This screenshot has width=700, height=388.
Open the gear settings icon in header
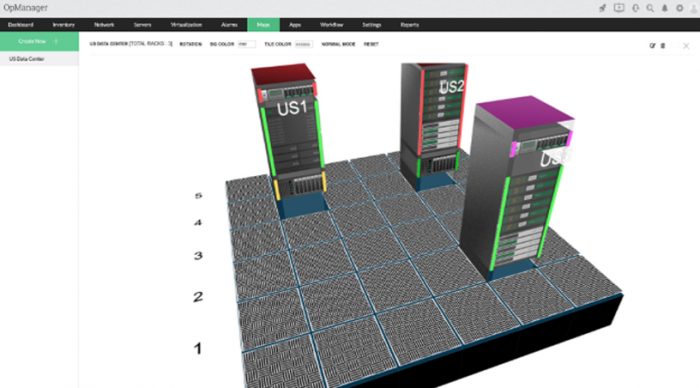tap(679, 8)
